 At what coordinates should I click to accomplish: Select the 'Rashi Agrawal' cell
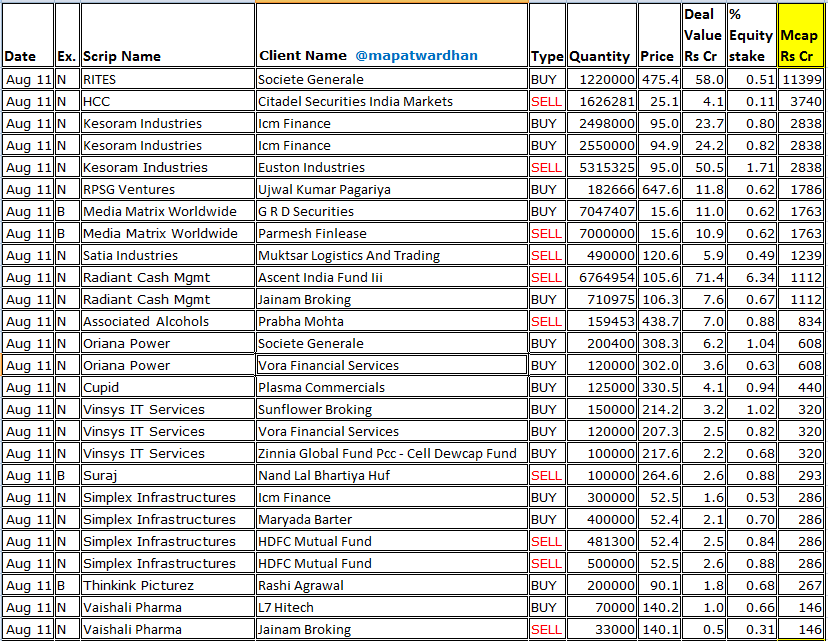point(392,586)
